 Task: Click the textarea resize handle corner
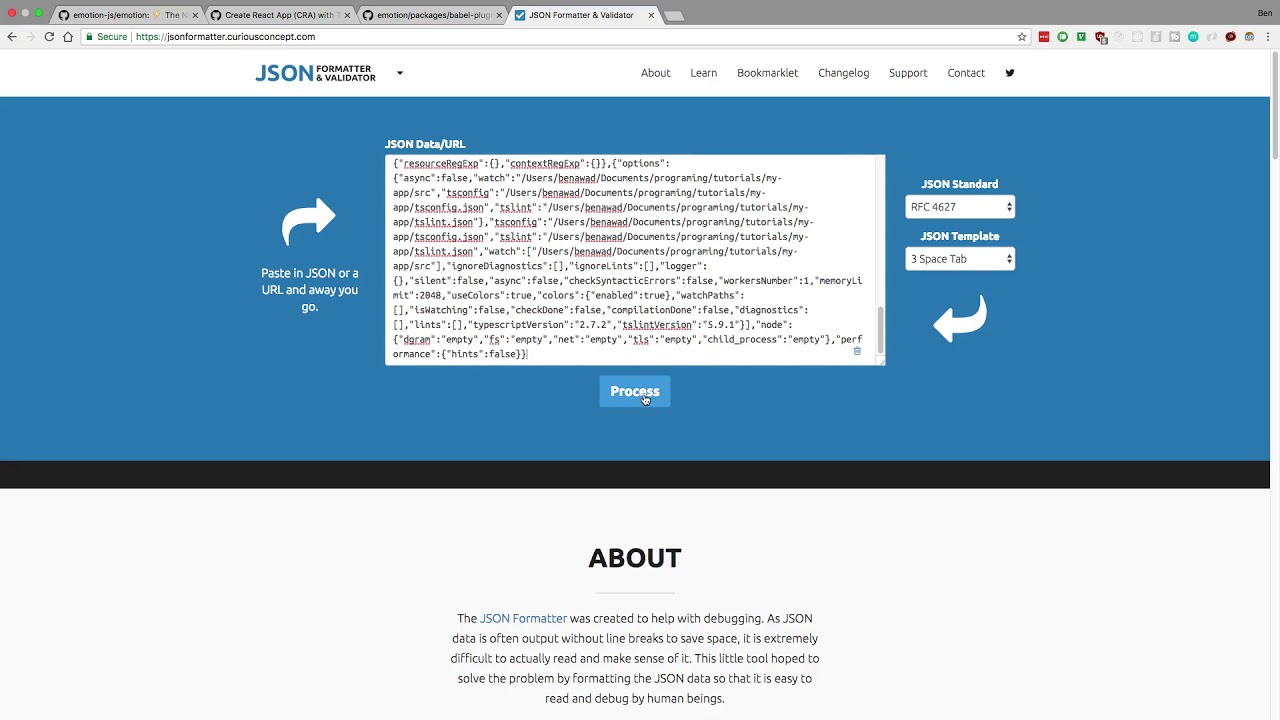click(x=880, y=360)
